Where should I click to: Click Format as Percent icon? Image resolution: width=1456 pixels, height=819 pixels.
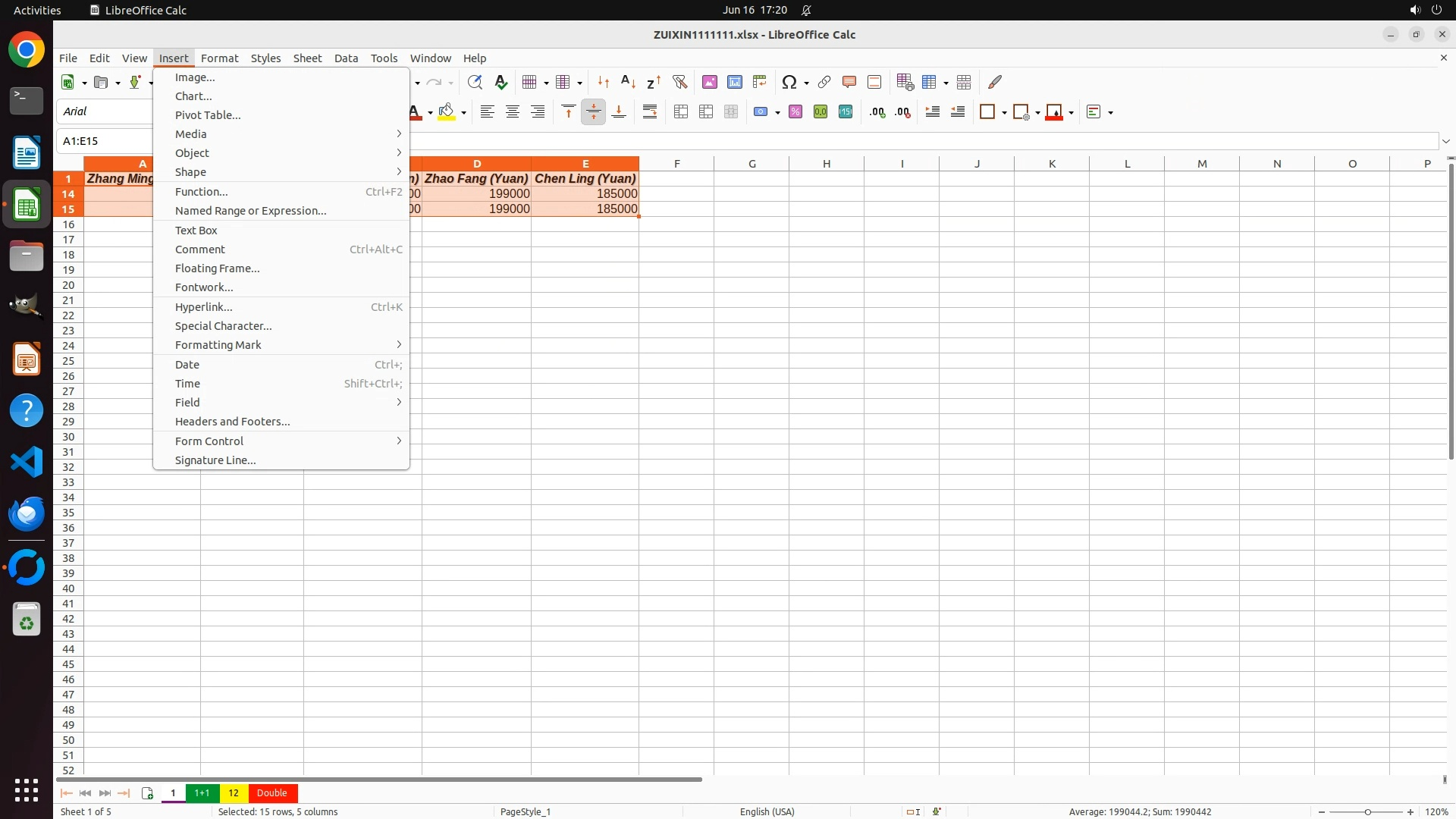tap(795, 112)
